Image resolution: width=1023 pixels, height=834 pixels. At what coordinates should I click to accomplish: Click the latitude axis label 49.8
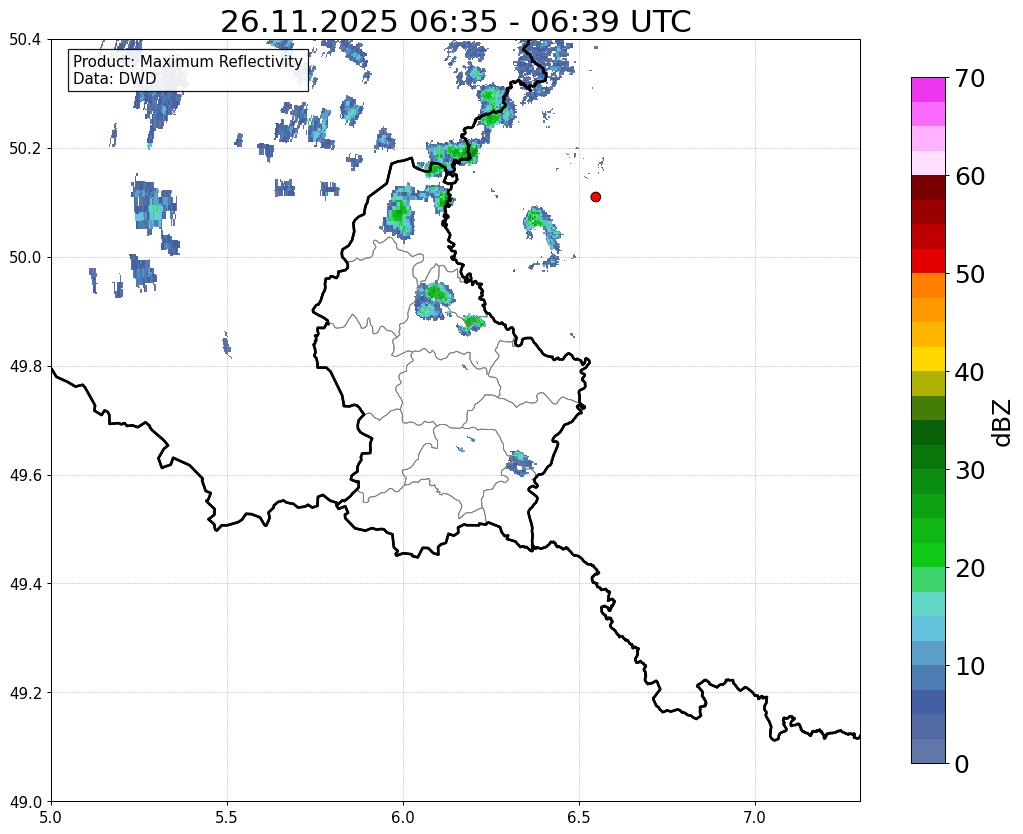click(25, 367)
